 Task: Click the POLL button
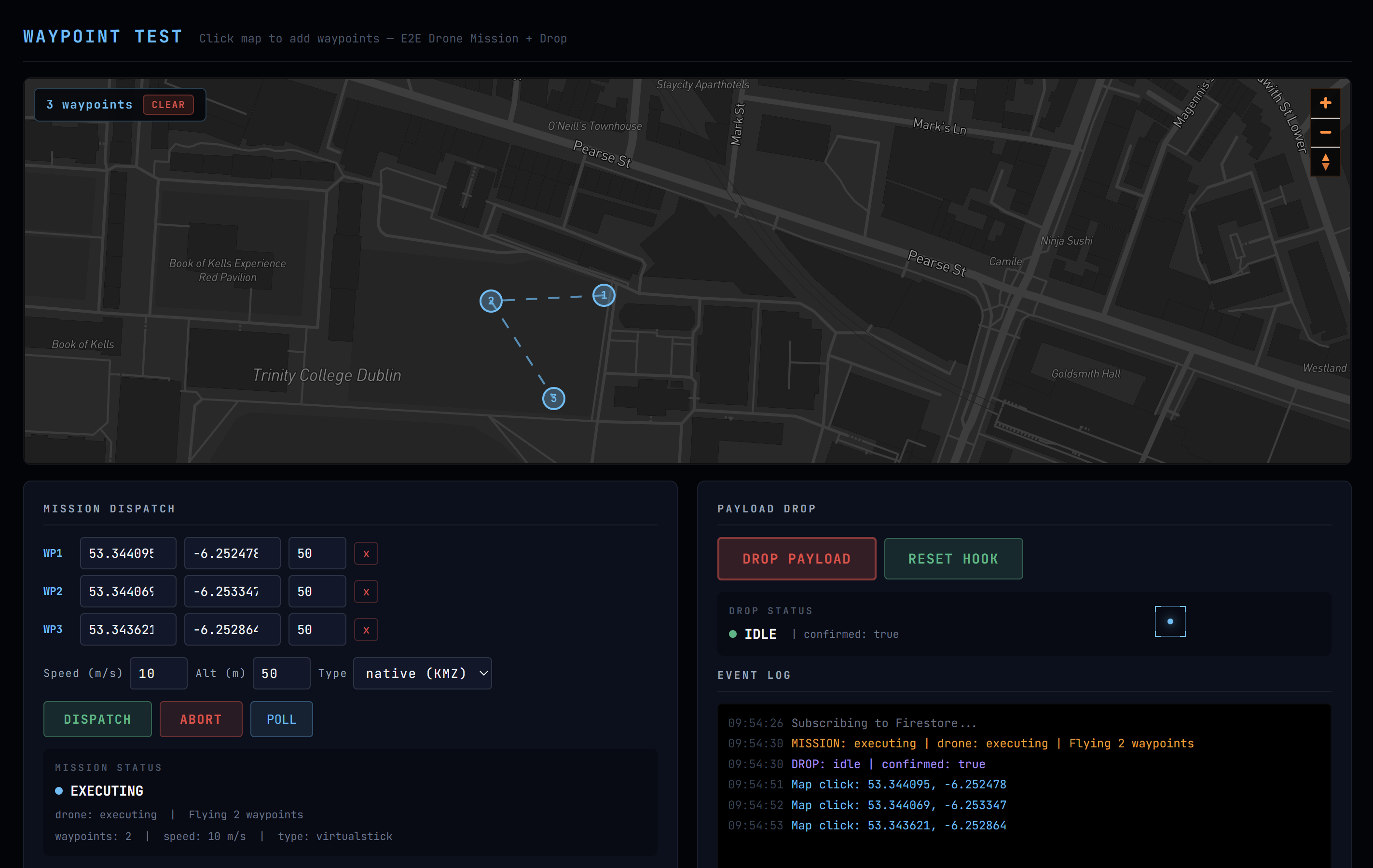pyautogui.click(x=282, y=719)
